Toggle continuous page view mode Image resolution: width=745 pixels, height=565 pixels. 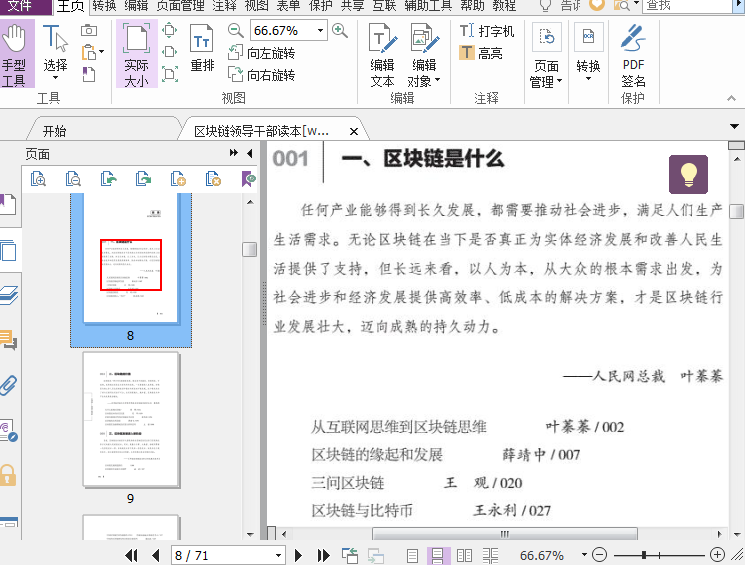tap(438, 555)
